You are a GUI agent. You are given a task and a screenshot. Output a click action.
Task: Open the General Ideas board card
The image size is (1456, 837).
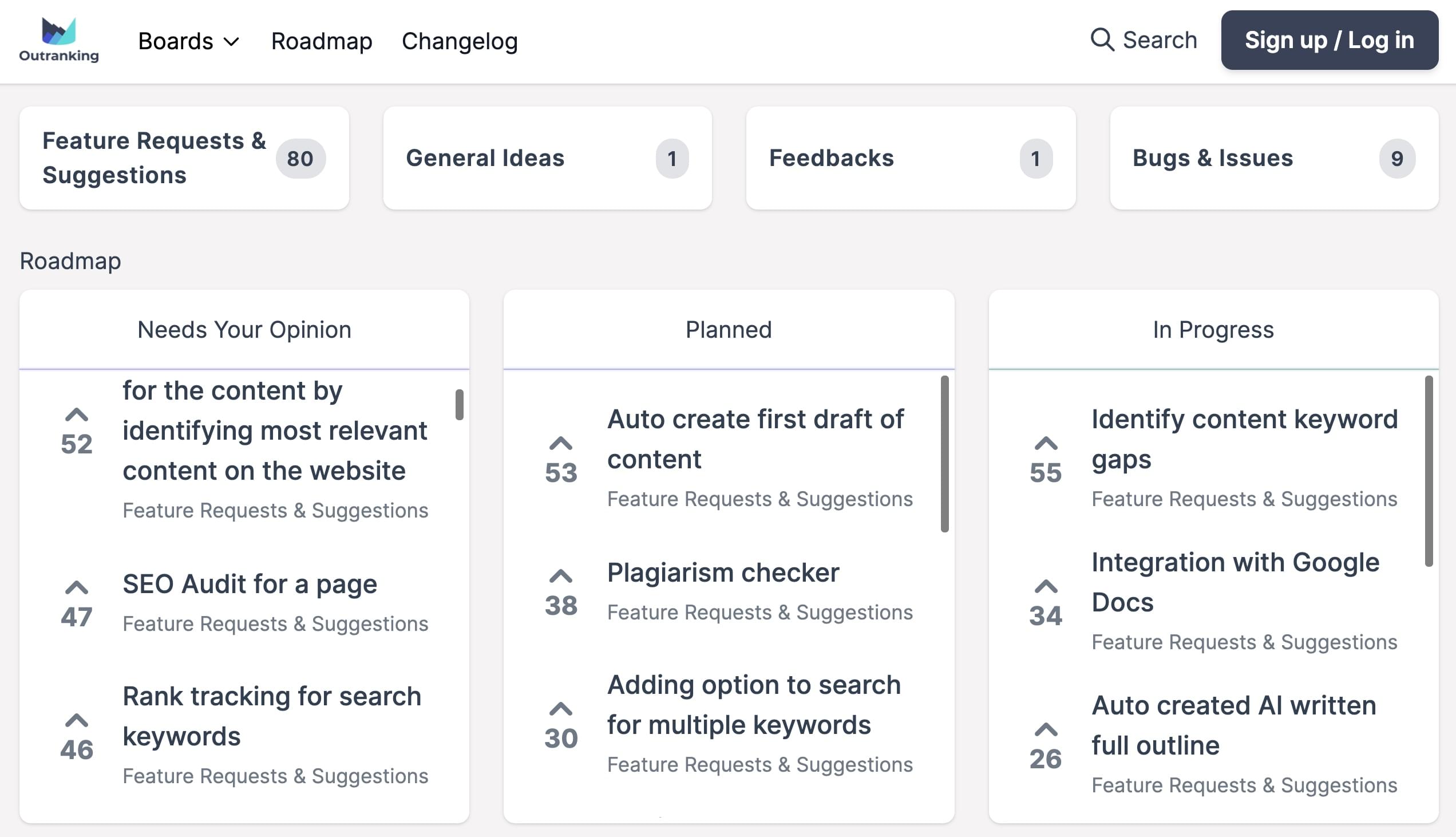point(547,158)
